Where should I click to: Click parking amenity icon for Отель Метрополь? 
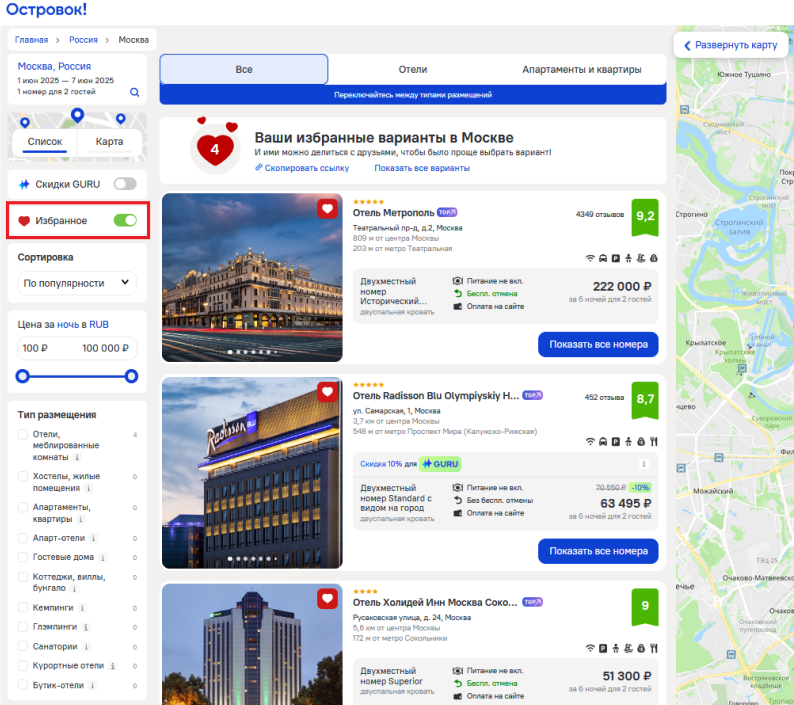tap(616, 258)
